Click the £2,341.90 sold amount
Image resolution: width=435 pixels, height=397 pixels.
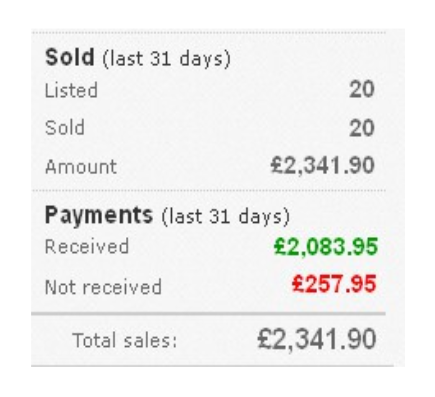[323, 166]
